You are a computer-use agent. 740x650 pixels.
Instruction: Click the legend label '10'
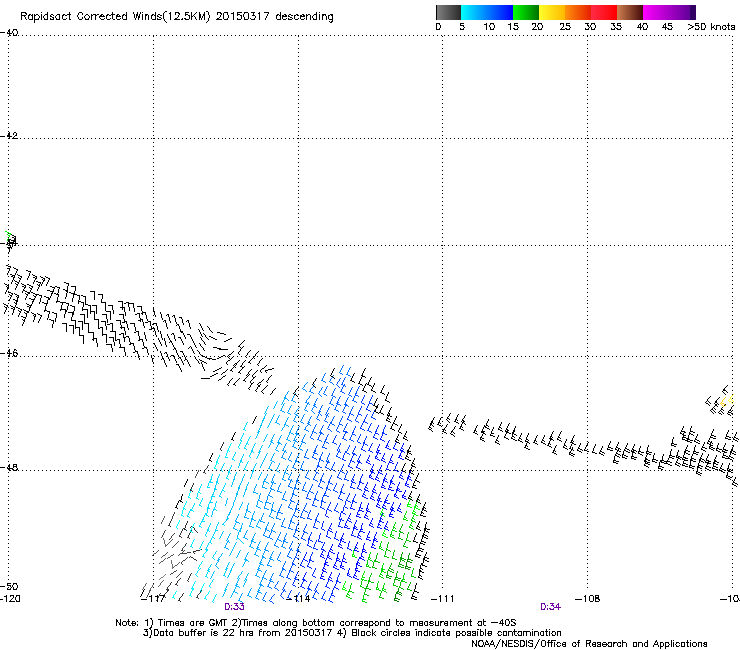pyautogui.click(x=489, y=27)
